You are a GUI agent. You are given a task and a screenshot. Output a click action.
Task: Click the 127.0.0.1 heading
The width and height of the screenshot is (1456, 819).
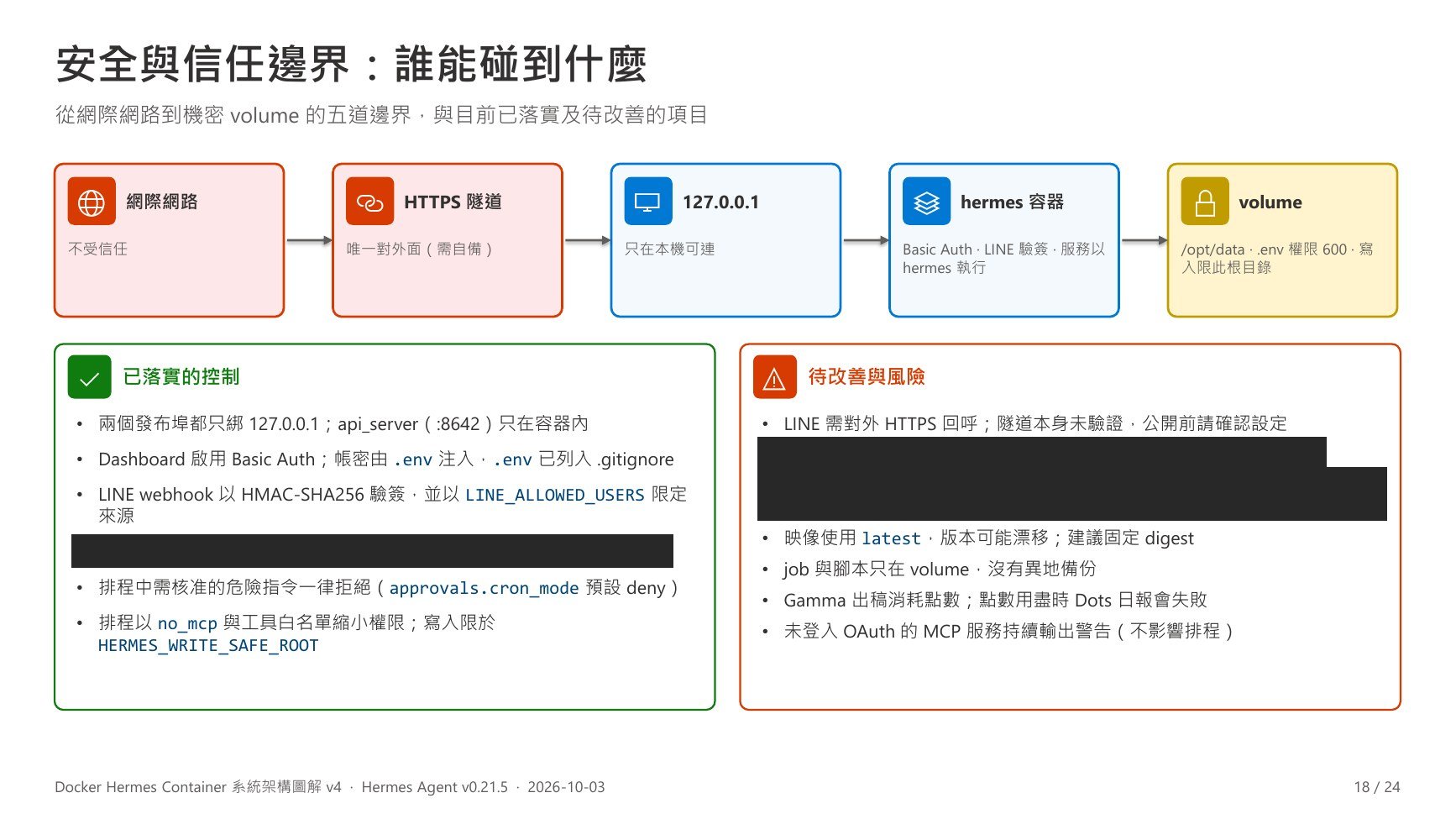(720, 202)
